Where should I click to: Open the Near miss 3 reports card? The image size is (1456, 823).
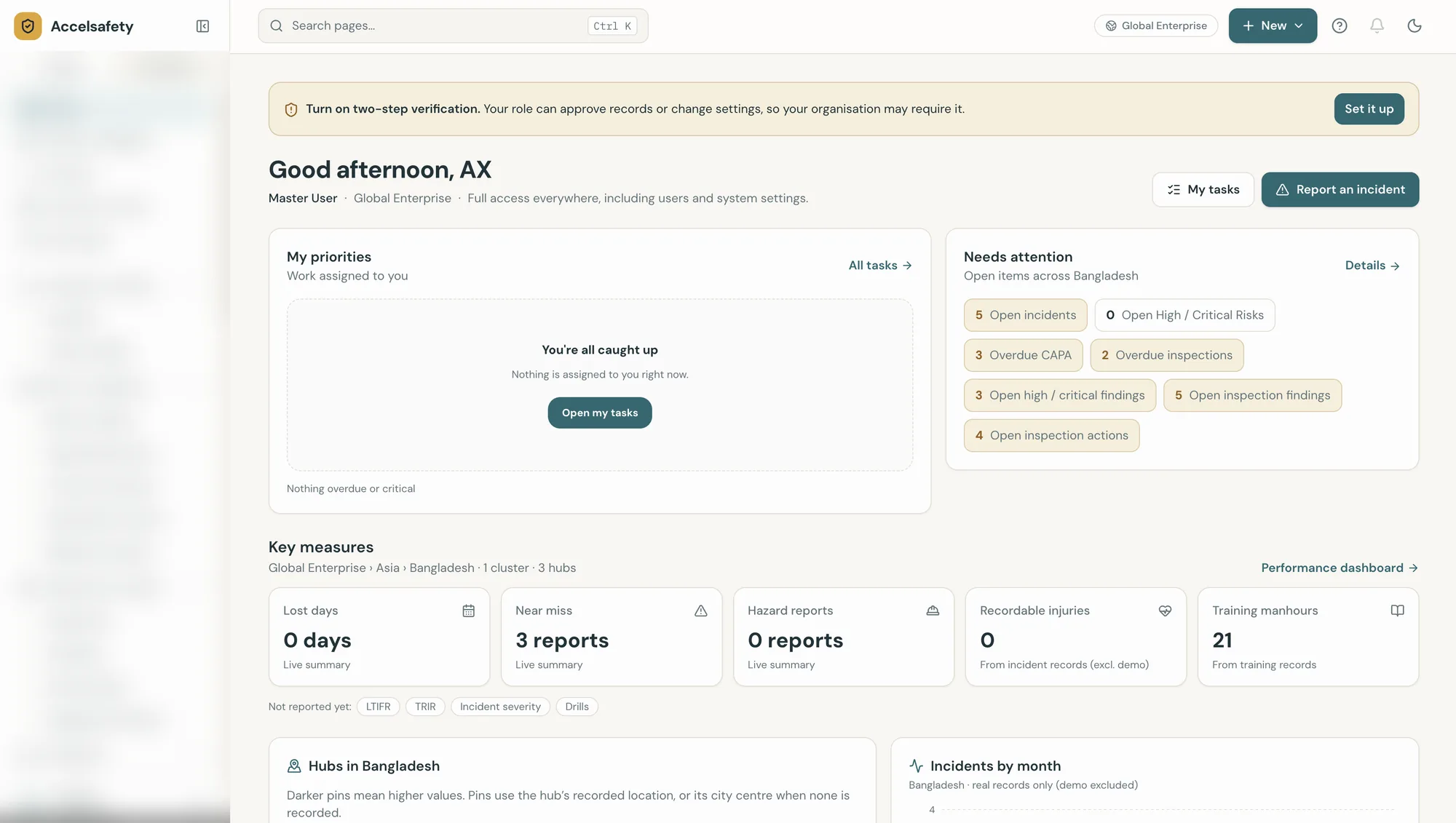tap(612, 637)
